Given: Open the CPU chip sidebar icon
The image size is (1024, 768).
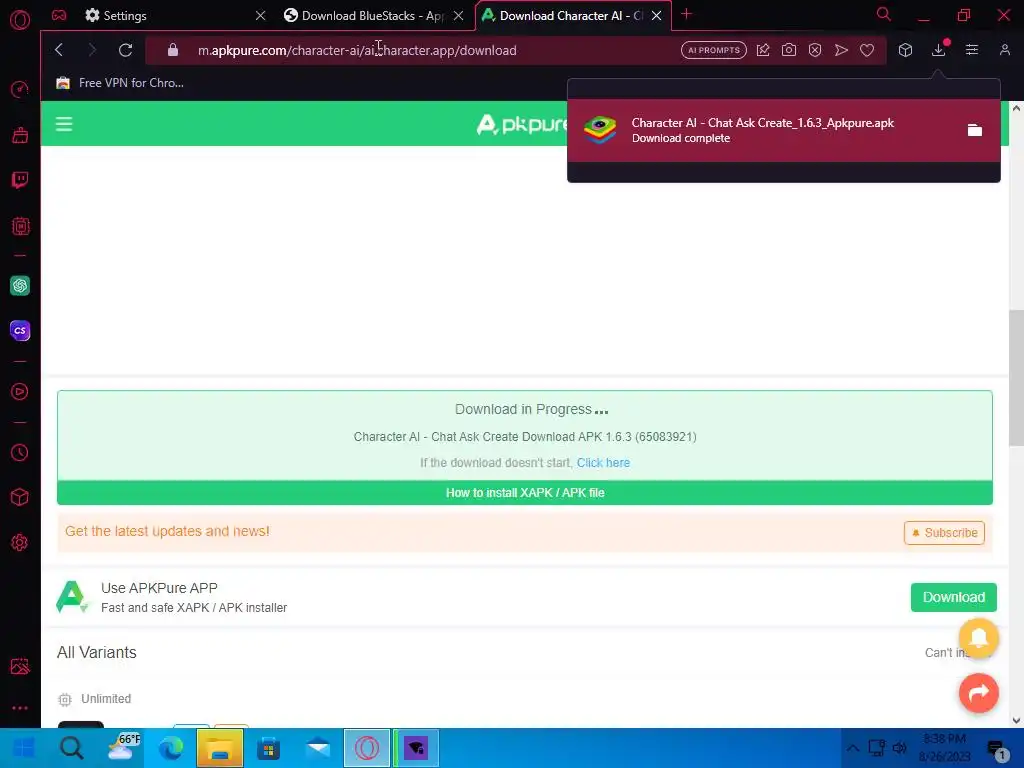Looking at the screenshot, I should click(20, 226).
